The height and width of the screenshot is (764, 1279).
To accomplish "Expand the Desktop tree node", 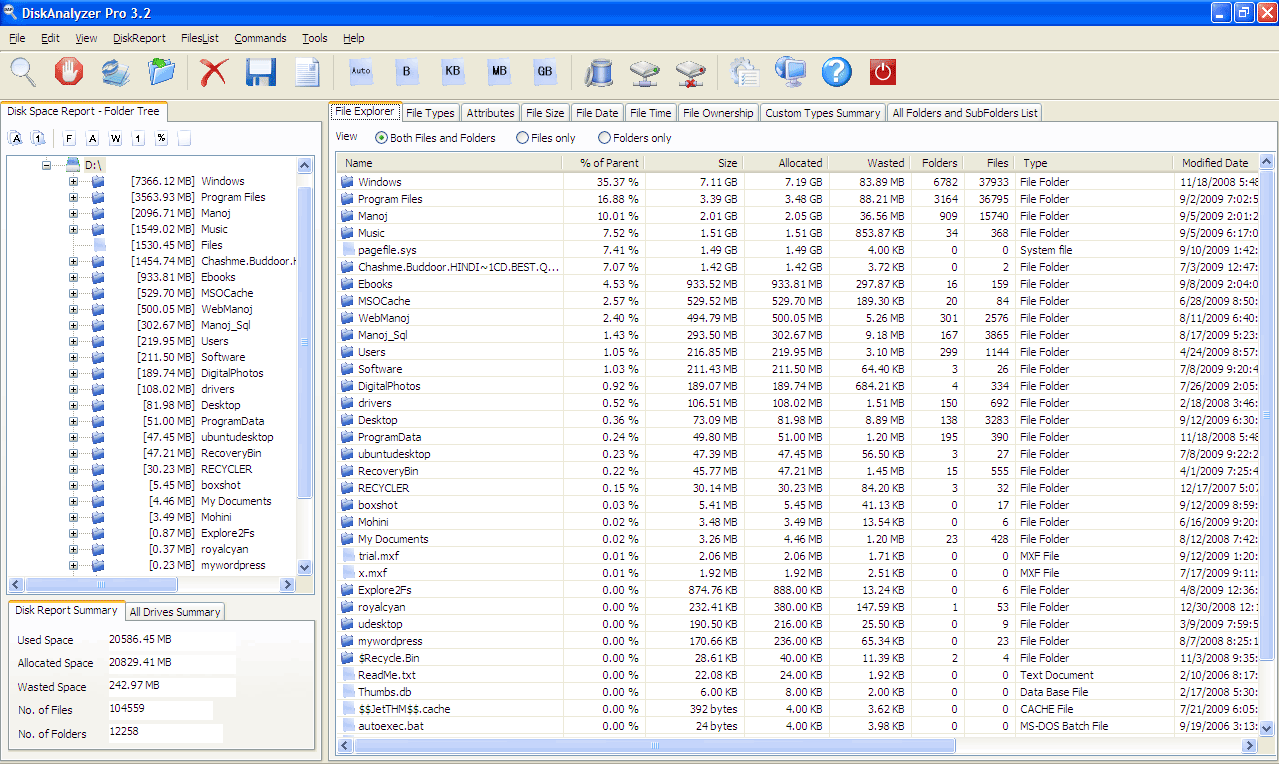I will [73, 405].
